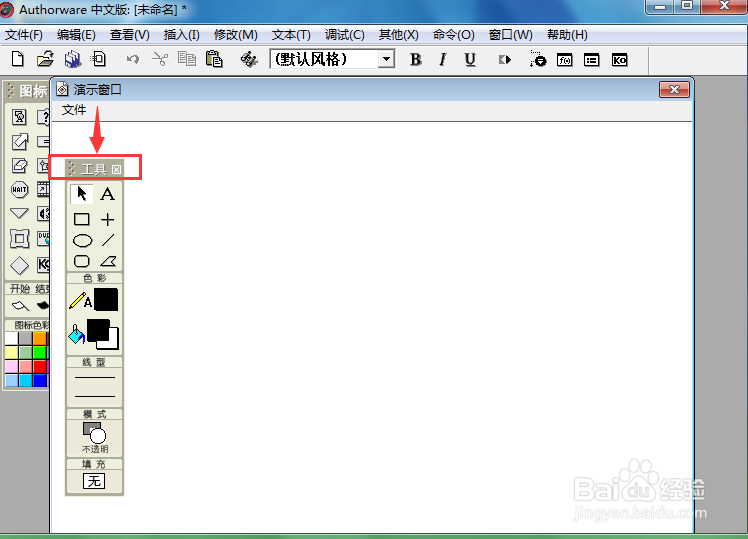Image resolution: width=748 pixels, height=539 pixels.
Task: Open the 默认风格 style dropdown
Action: pyautogui.click(x=386, y=60)
